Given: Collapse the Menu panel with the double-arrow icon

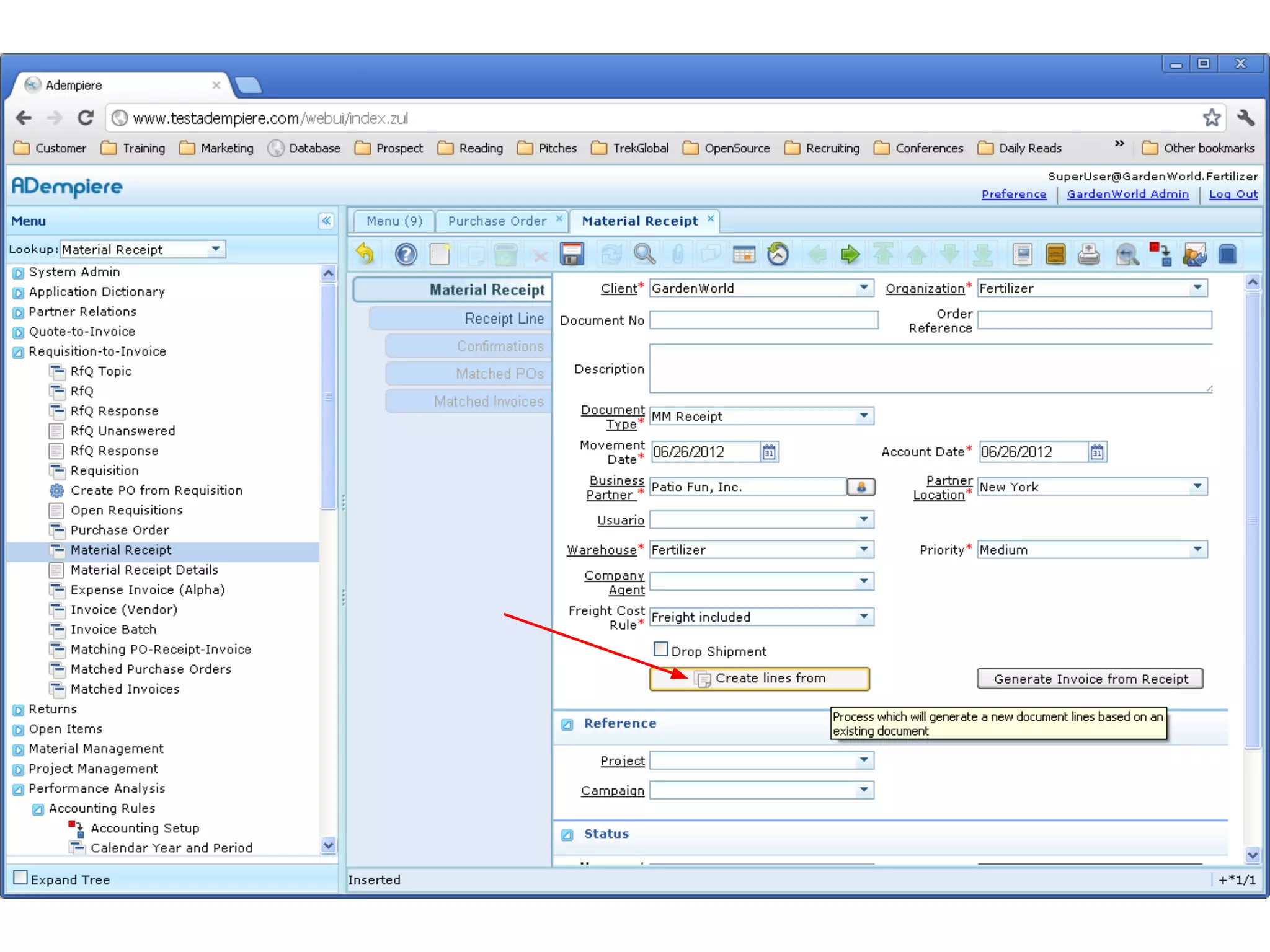Looking at the screenshot, I should click(327, 221).
